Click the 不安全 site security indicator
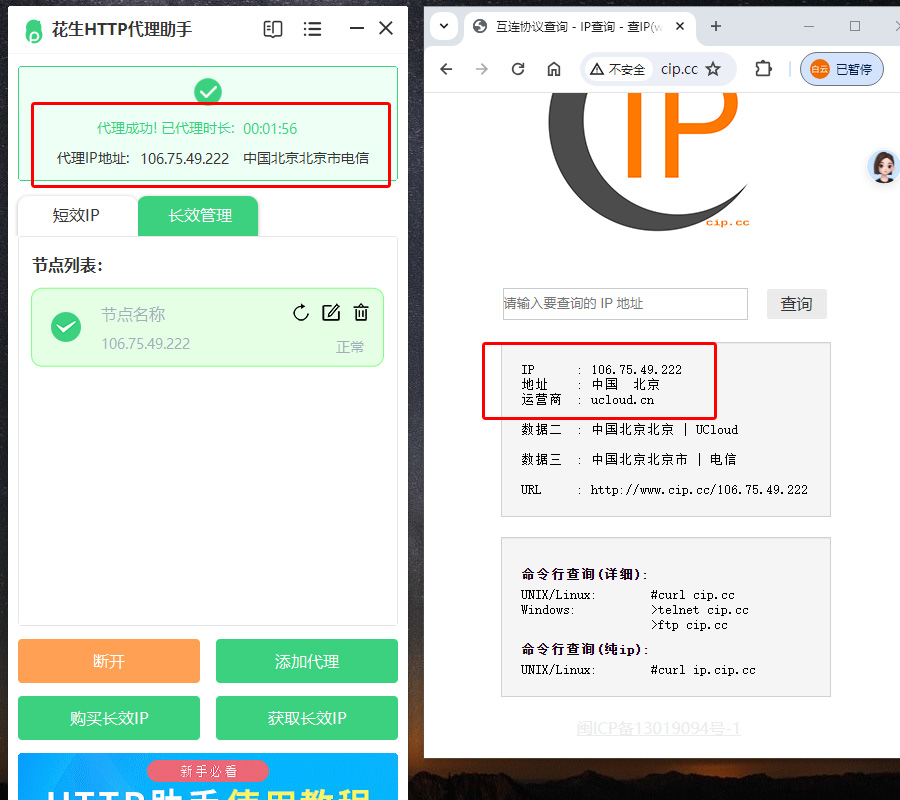This screenshot has width=900, height=800. [x=618, y=69]
